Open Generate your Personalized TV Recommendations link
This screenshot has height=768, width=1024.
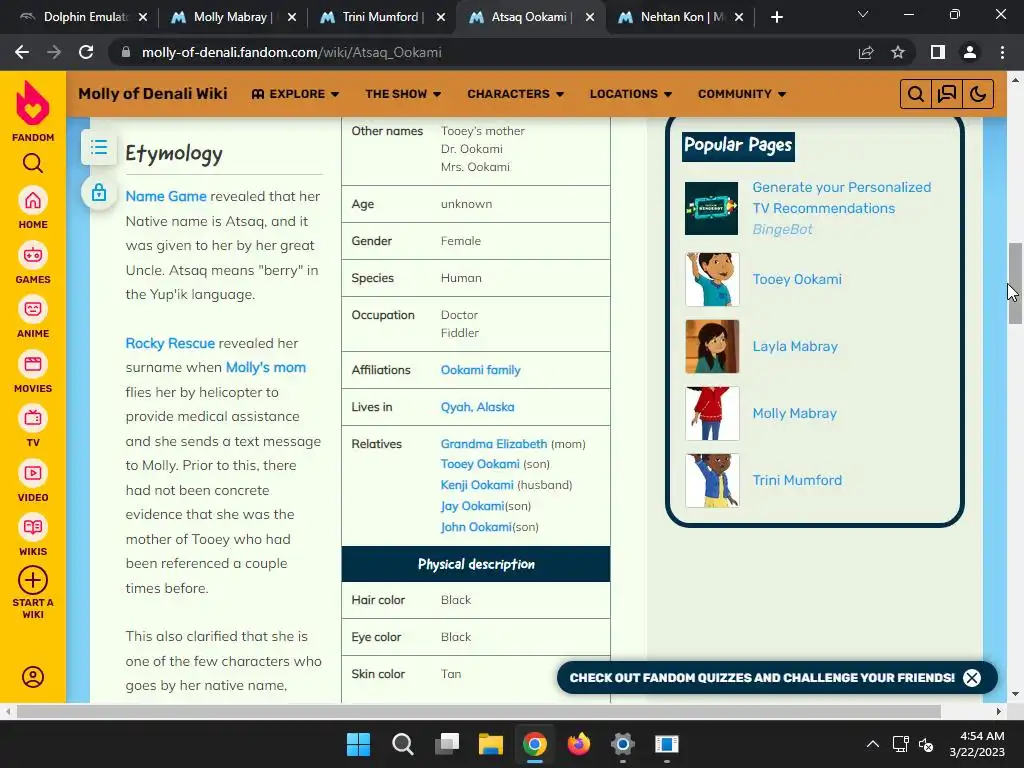click(842, 198)
